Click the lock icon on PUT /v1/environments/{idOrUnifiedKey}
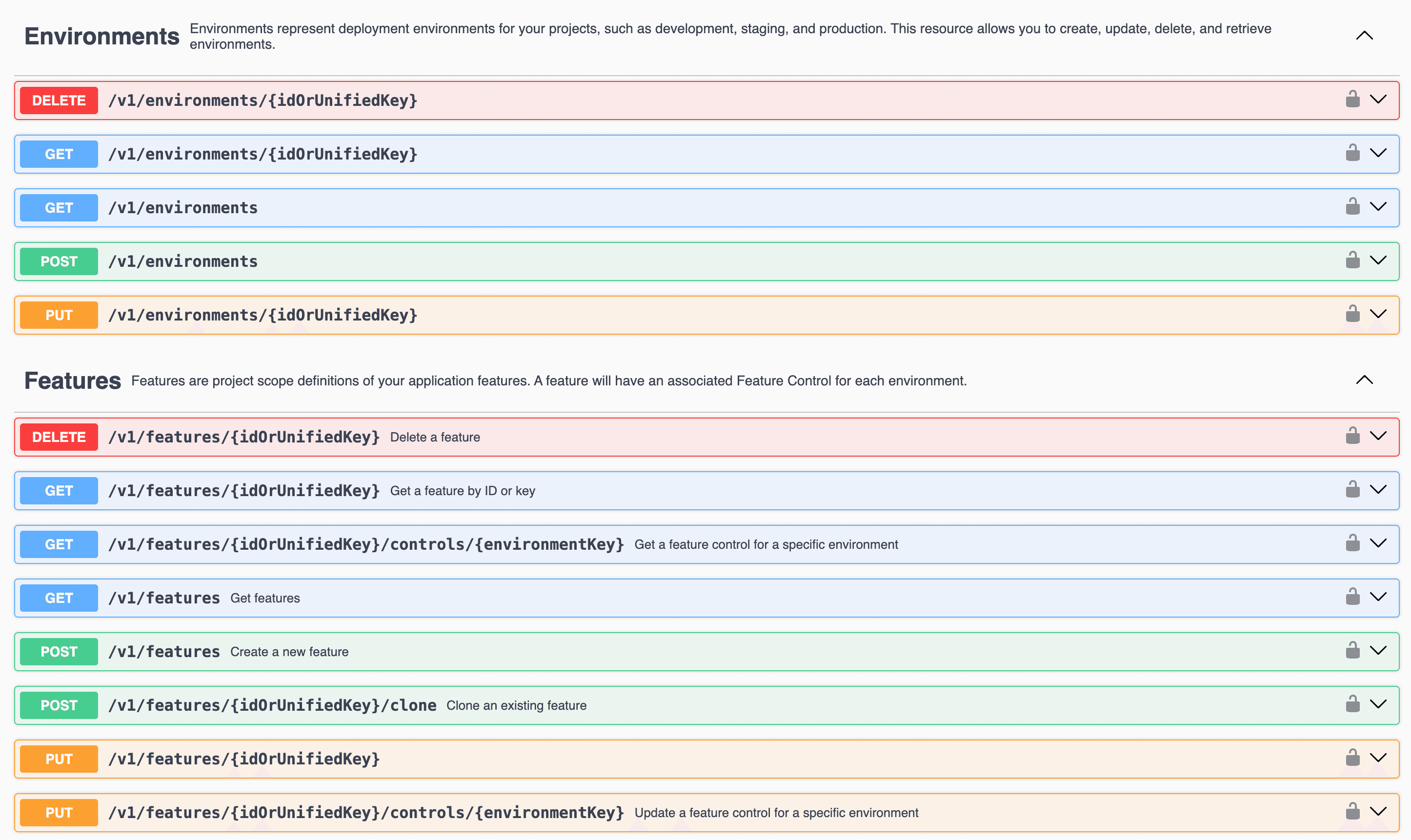The image size is (1411, 840). coord(1353,314)
